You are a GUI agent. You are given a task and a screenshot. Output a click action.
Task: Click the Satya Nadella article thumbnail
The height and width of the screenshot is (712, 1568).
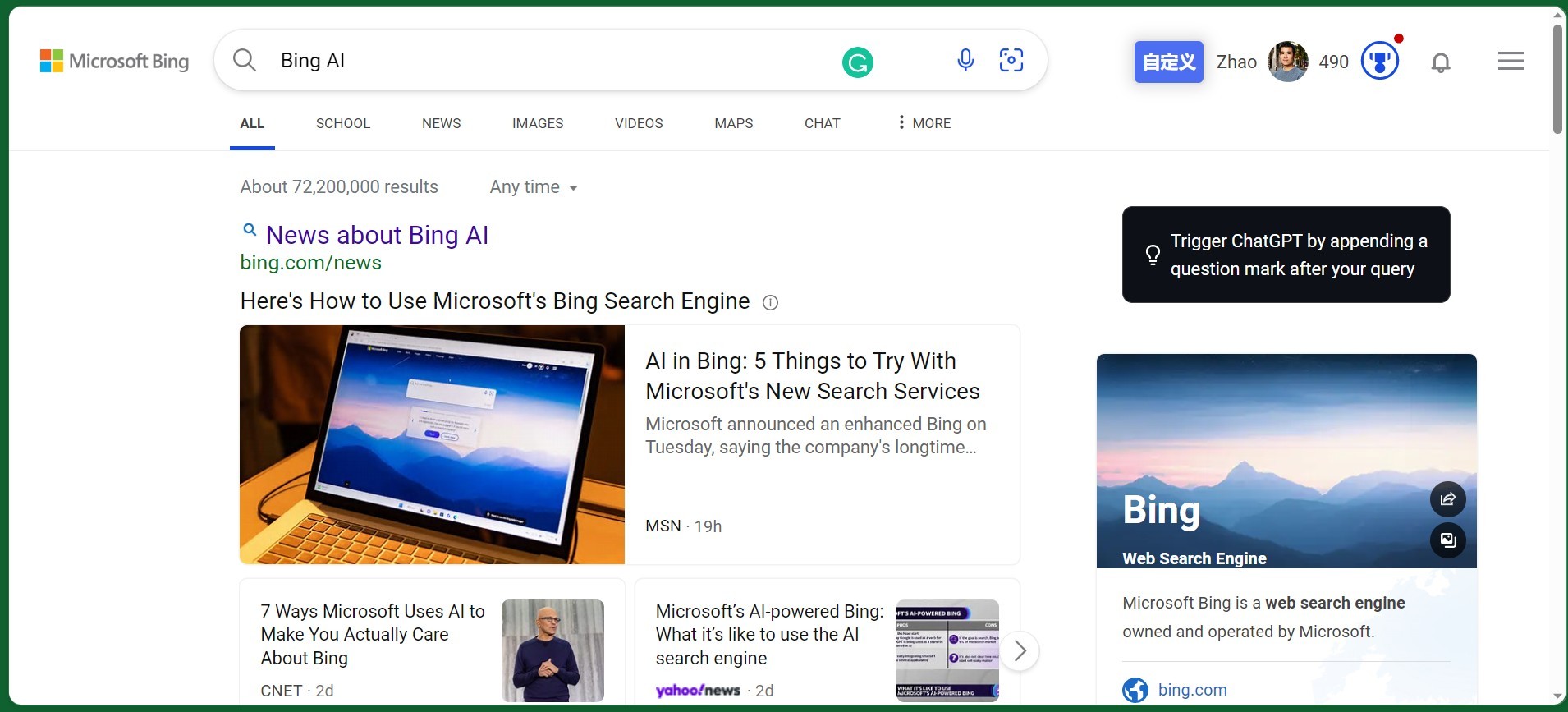(552, 650)
